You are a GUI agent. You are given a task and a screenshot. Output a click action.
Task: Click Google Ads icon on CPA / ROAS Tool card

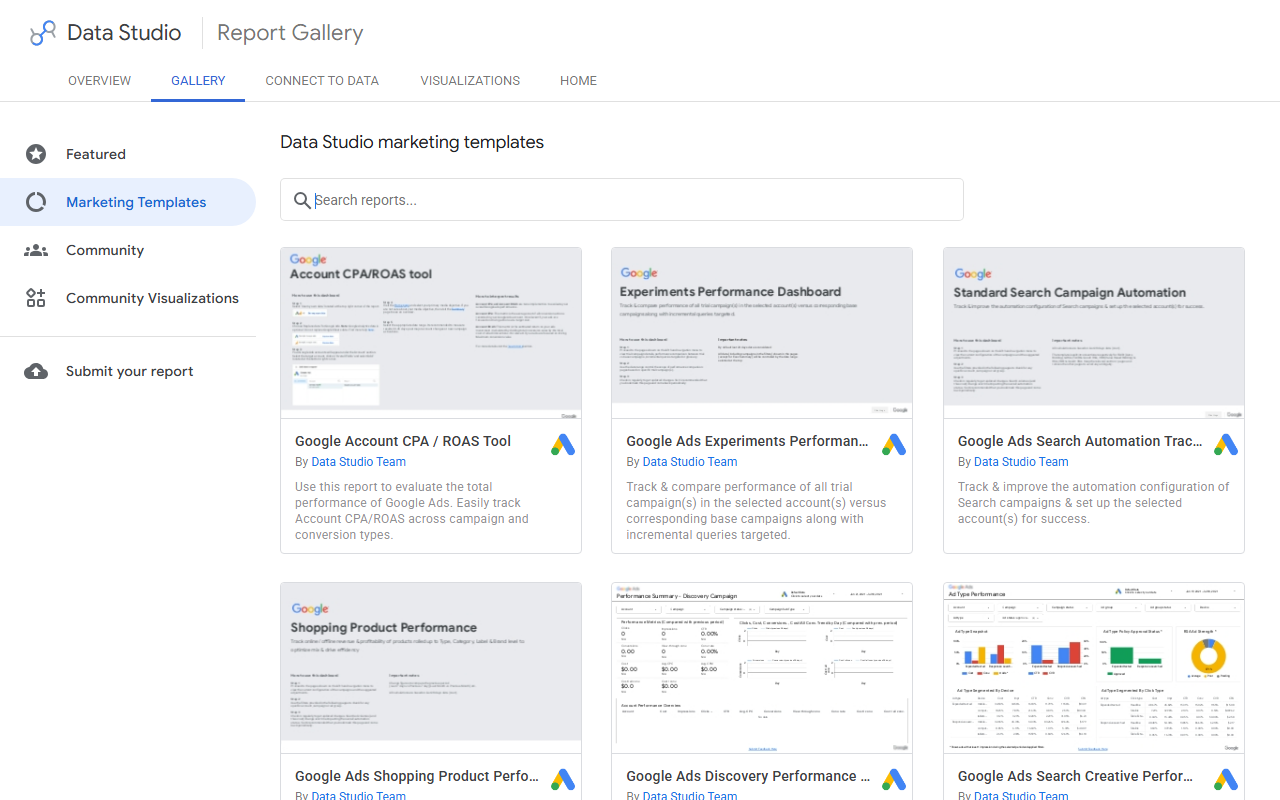[x=563, y=445]
